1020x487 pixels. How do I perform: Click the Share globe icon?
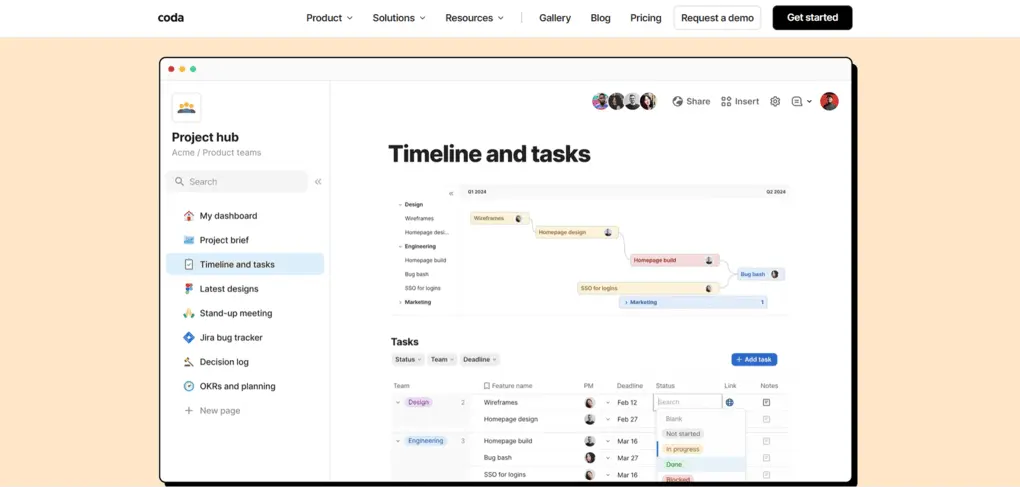coord(677,101)
